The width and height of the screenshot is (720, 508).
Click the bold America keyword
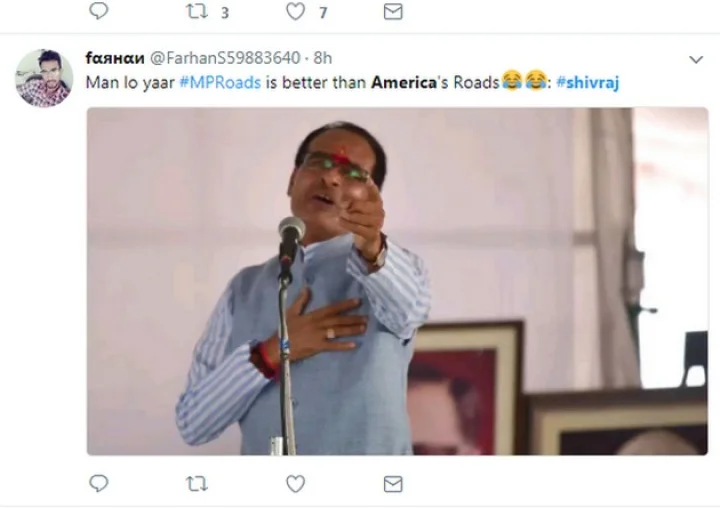click(406, 82)
